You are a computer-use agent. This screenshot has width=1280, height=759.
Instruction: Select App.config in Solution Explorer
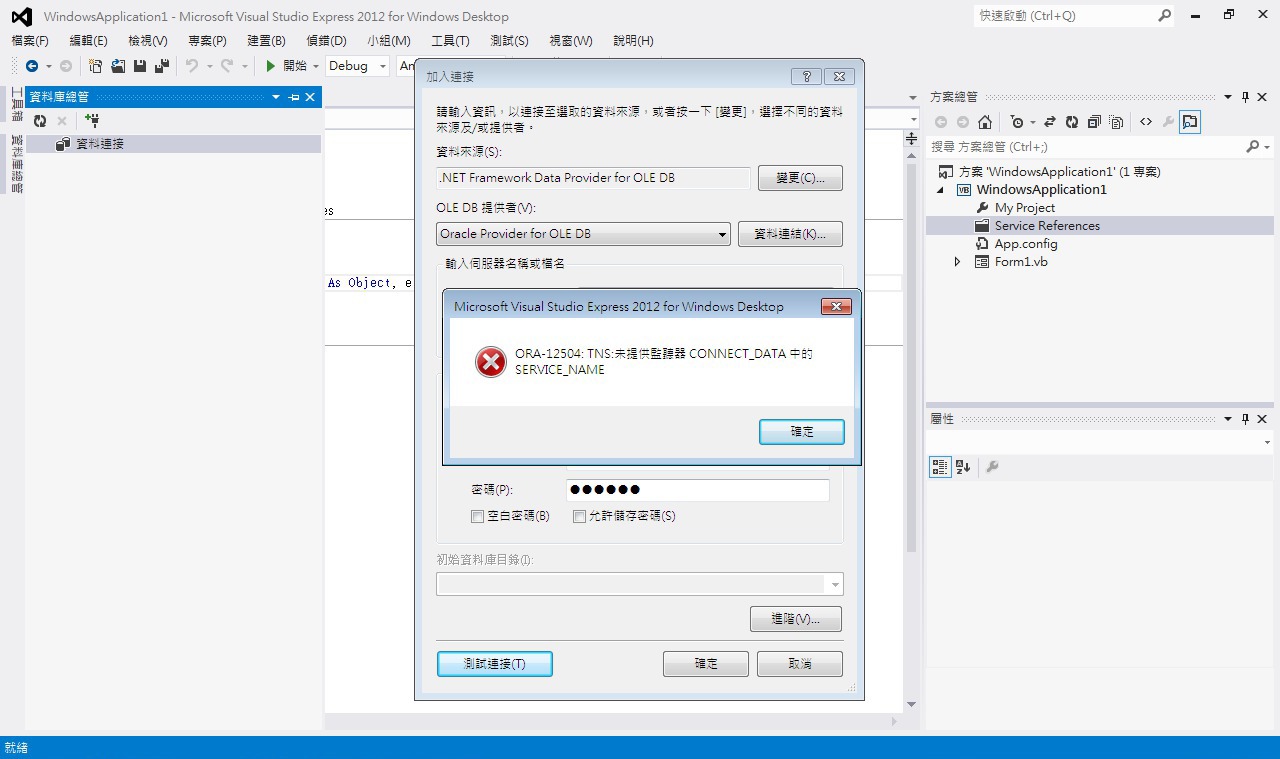(1026, 244)
